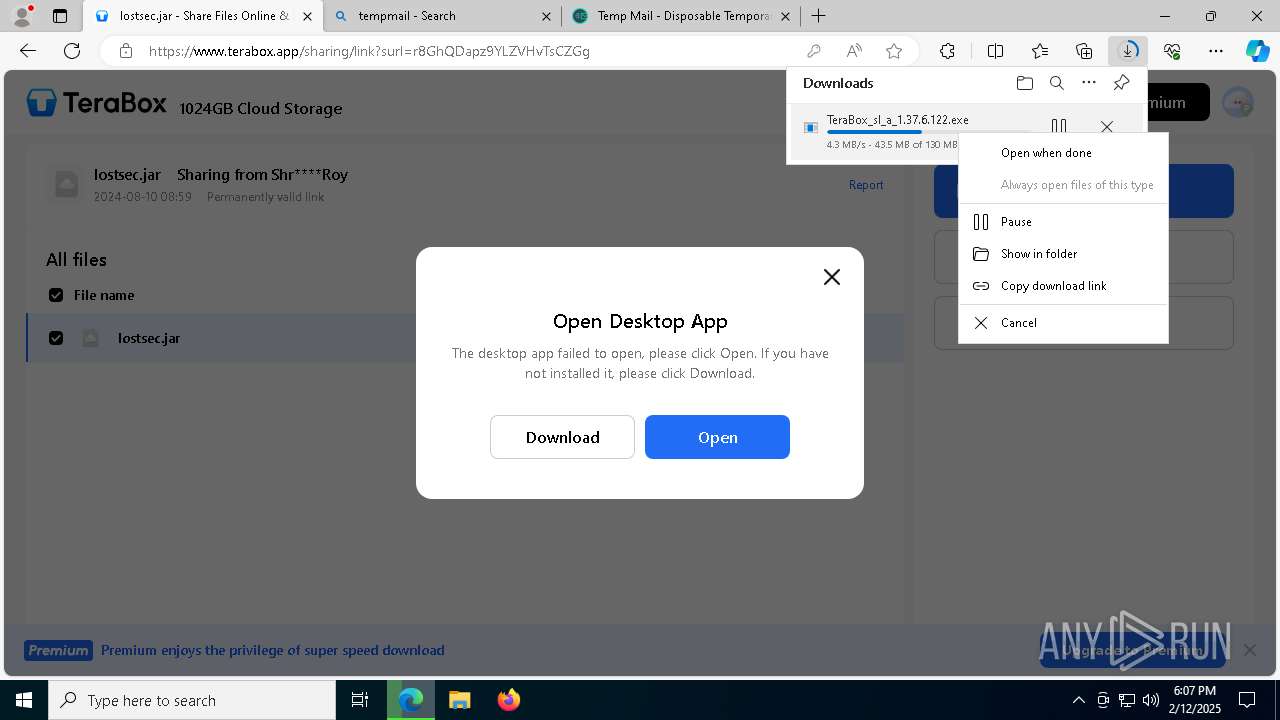The image size is (1280, 720).
Task: Open the tab actions menu icon
Action: click(x=60, y=16)
